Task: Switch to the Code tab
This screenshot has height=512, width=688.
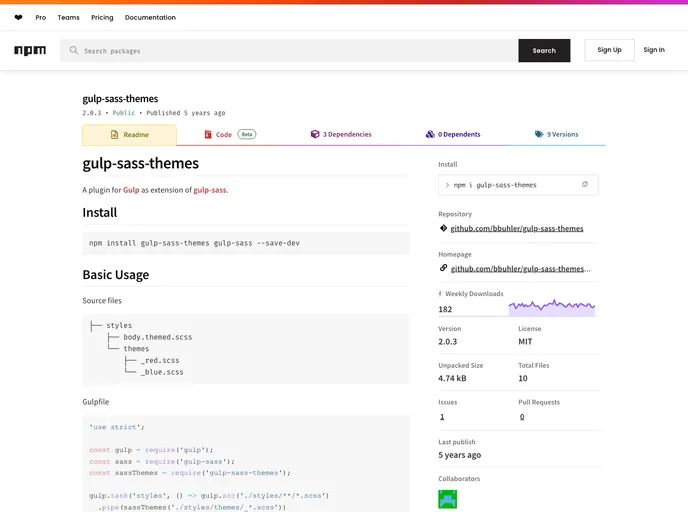Action: (x=230, y=135)
